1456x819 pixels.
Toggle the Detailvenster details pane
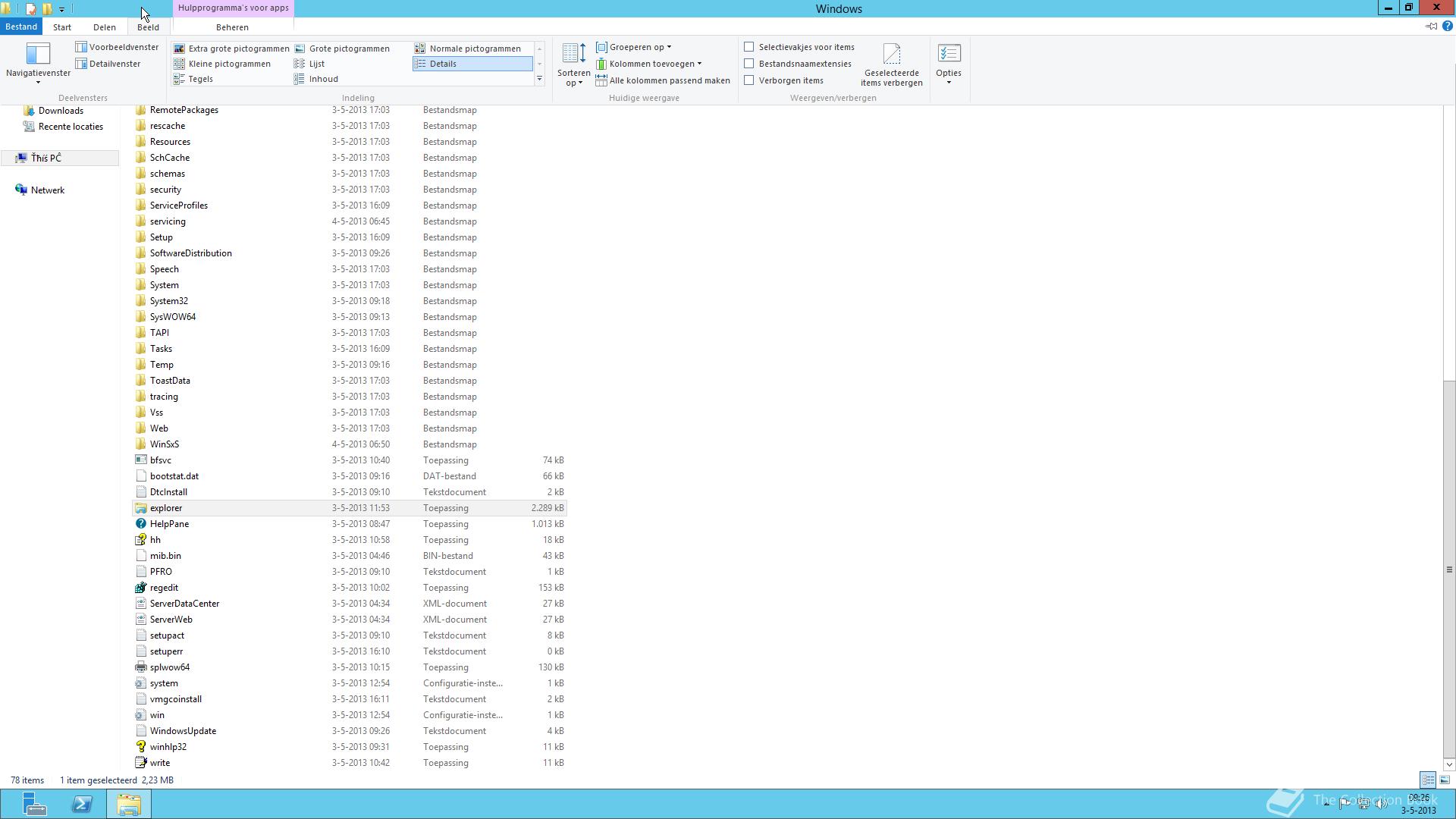click(x=108, y=64)
